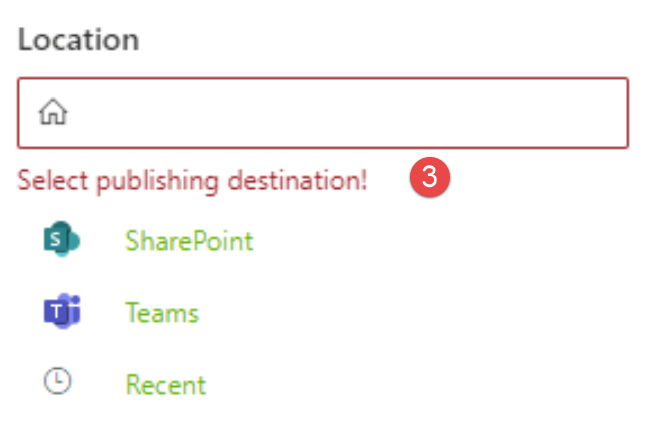The height and width of the screenshot is (422, 650).
Task: Focus the empty Location input box
Action: point(340,113)
